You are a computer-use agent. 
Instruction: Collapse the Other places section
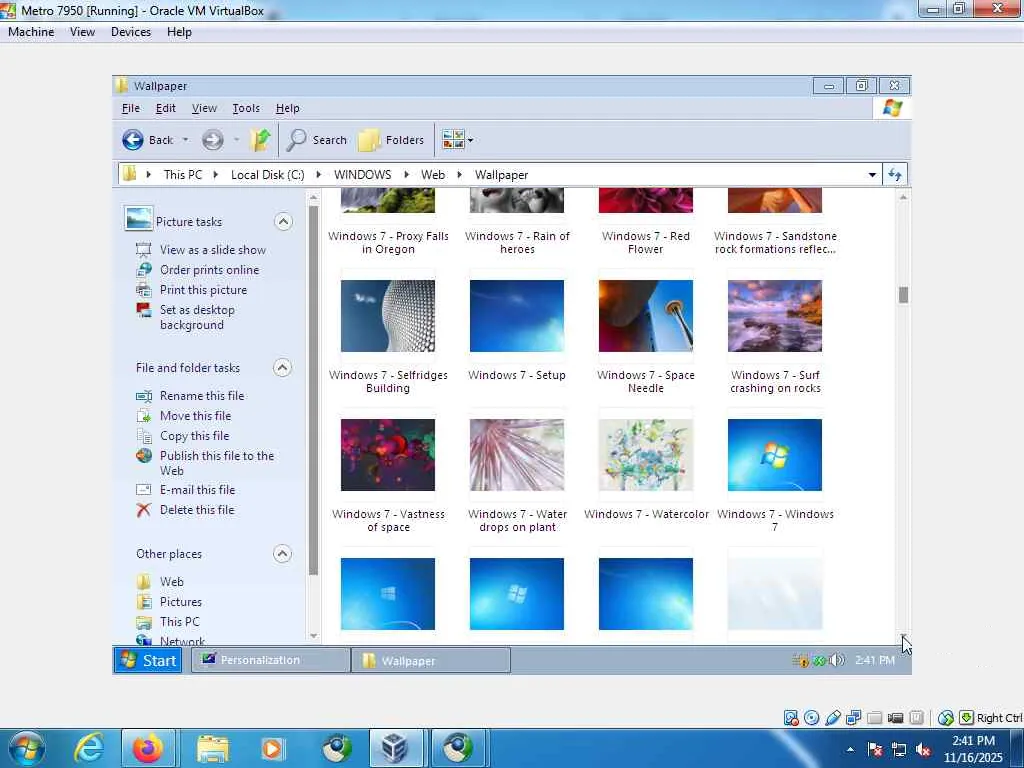click(x=282, y=554)
